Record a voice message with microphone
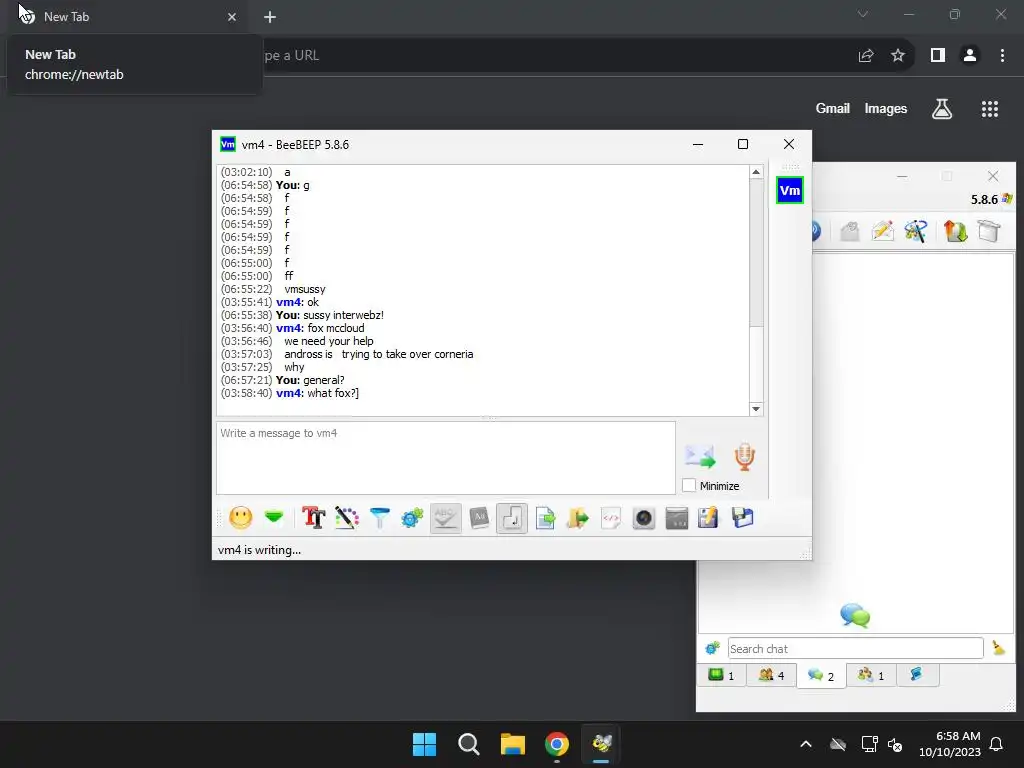Viewport: 1024px width, 768px height. tap(744, 456)
